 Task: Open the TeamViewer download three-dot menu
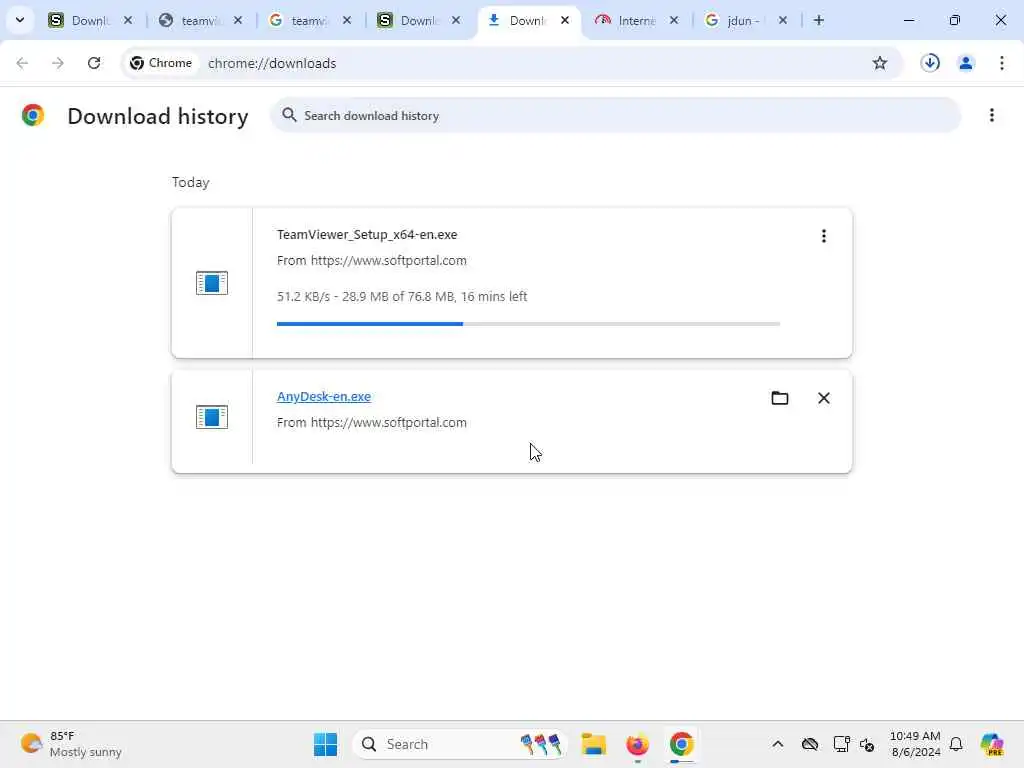click(824, 236)
